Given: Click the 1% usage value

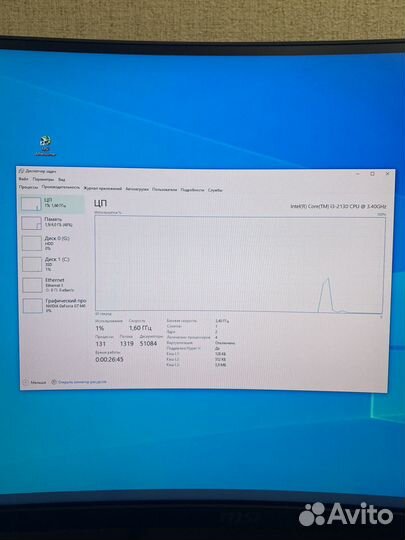Looking at the screenshot, I should point(100,328).
